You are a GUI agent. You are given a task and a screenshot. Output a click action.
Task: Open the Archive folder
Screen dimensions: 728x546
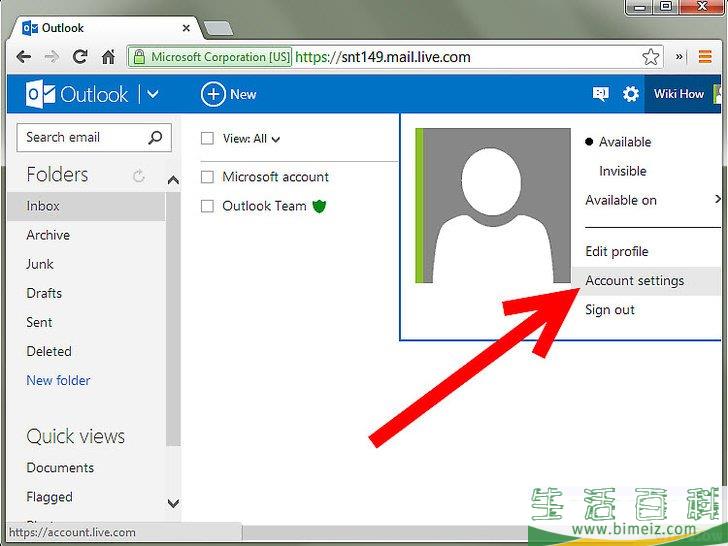tap(48, 235)
